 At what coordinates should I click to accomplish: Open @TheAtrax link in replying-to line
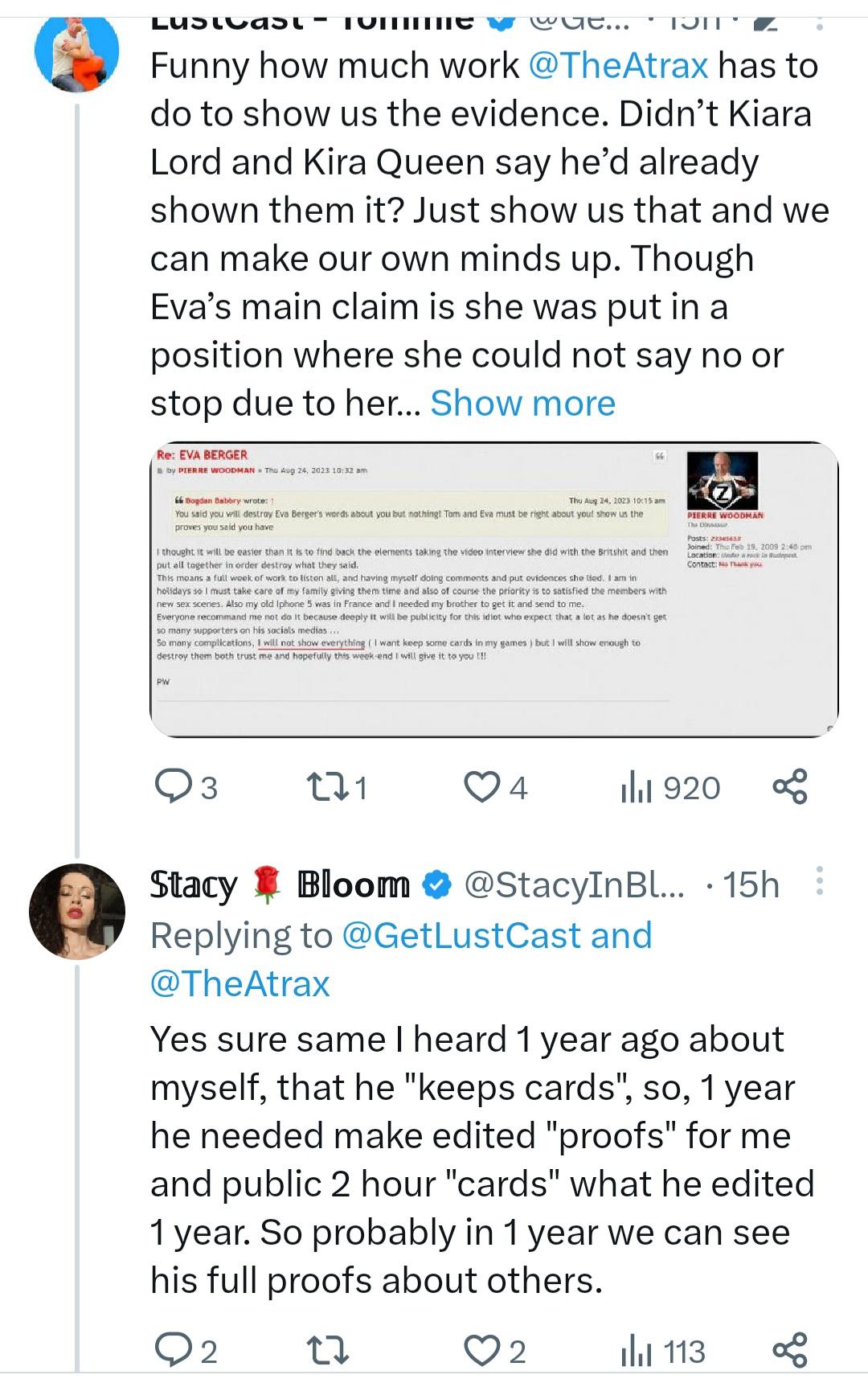[240, 983]
